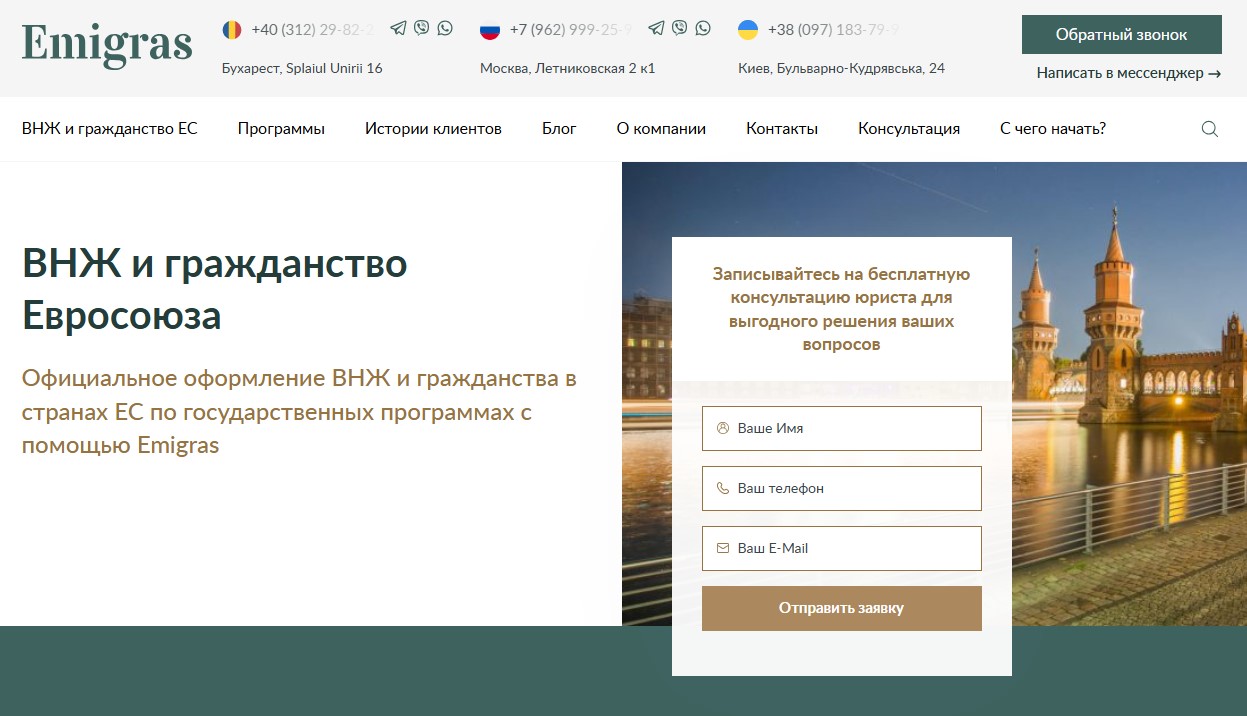
Task: Open the О компании page
Action: [661, 129]
